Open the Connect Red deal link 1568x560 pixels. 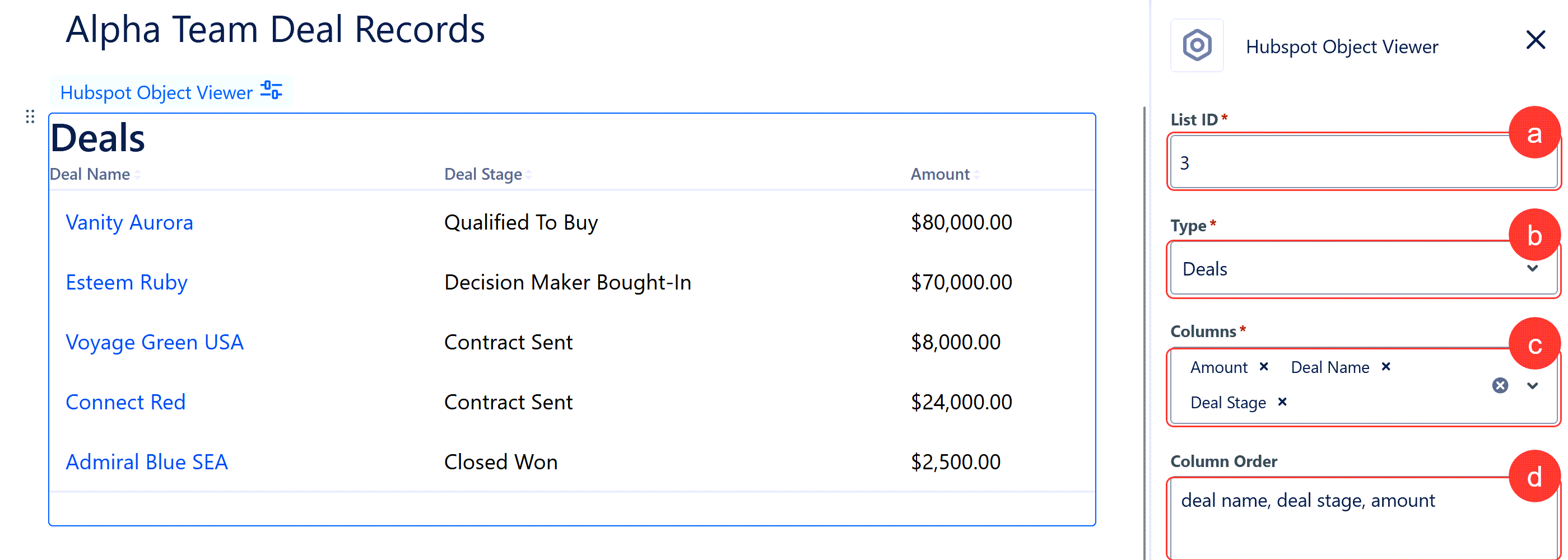(x=125, y=402)
